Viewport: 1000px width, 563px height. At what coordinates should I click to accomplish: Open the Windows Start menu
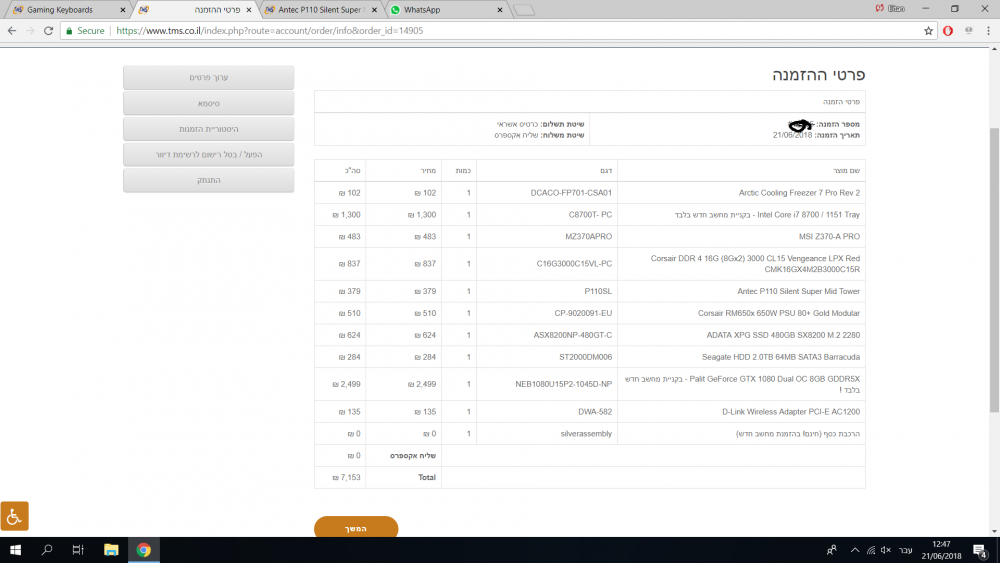point(15,550)
